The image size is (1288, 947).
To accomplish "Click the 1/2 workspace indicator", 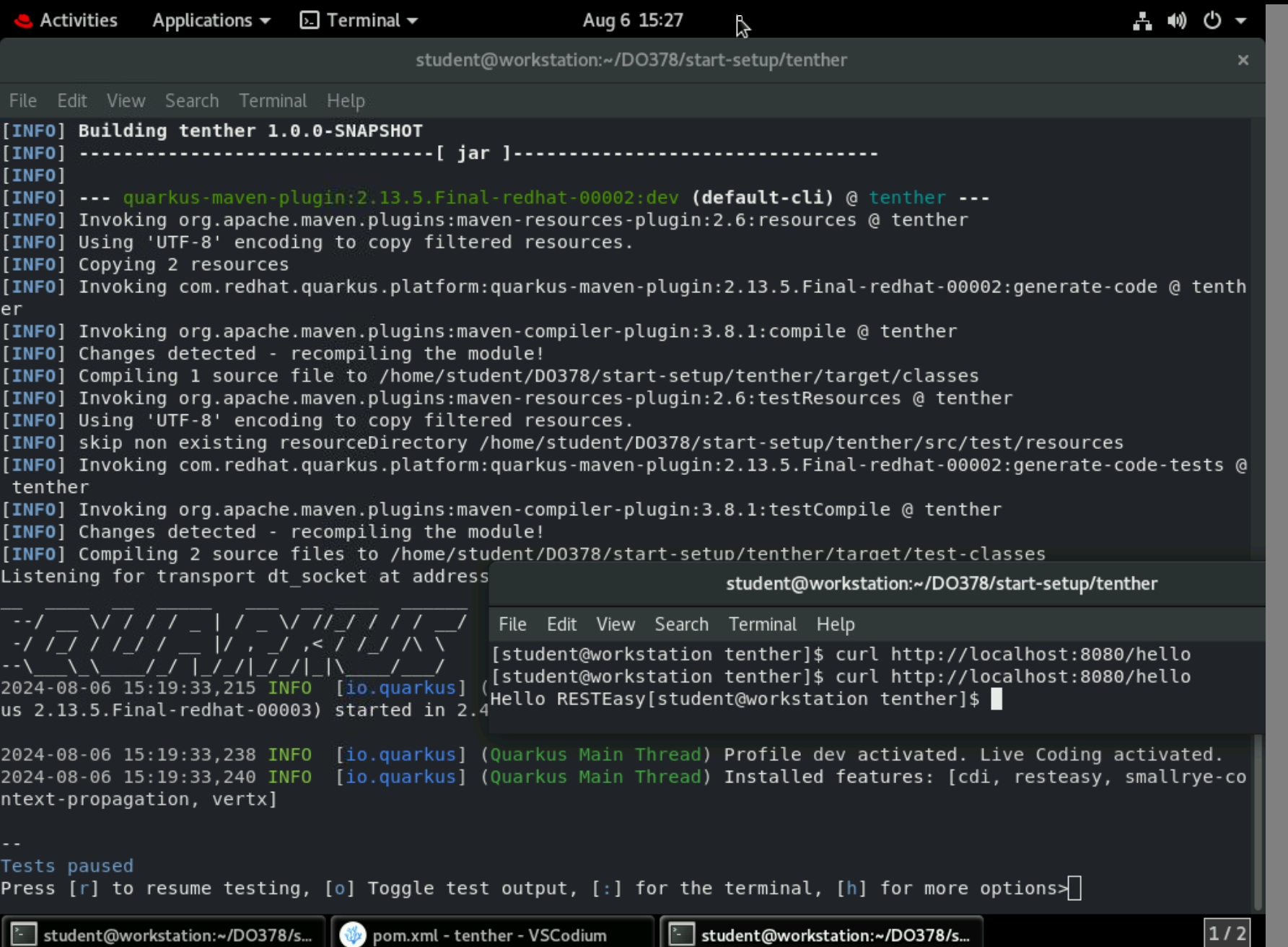I will (1226, 931).
